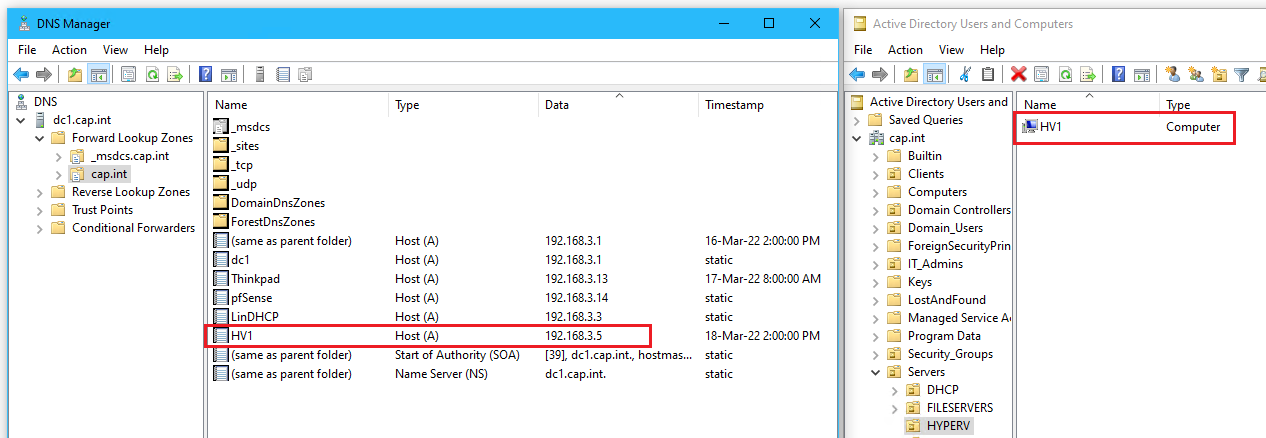Select IT_Admins OU
This screenshot has width=1266, height=438.
coord(925,264)
